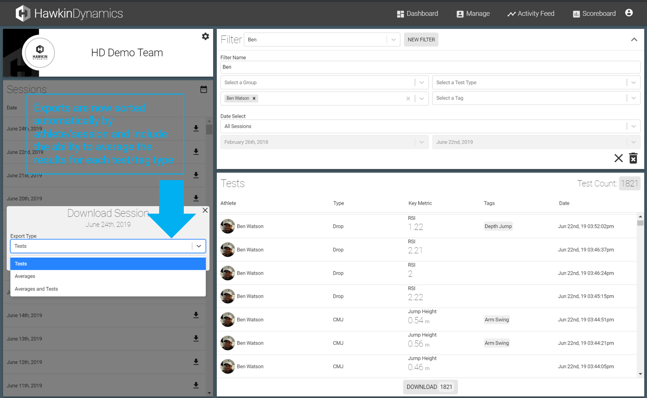Select Tests export option

[x=108, y=264]
